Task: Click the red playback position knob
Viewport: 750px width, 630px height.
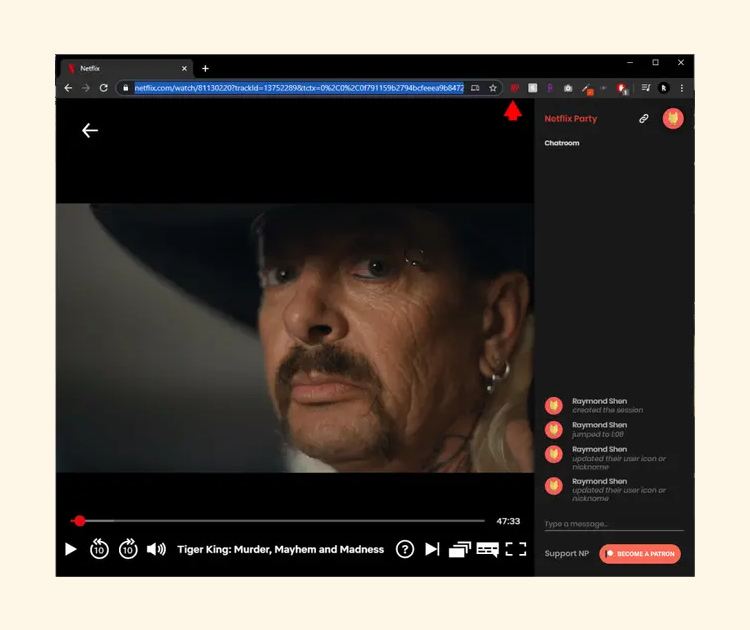Action: (x=80, y=521)
